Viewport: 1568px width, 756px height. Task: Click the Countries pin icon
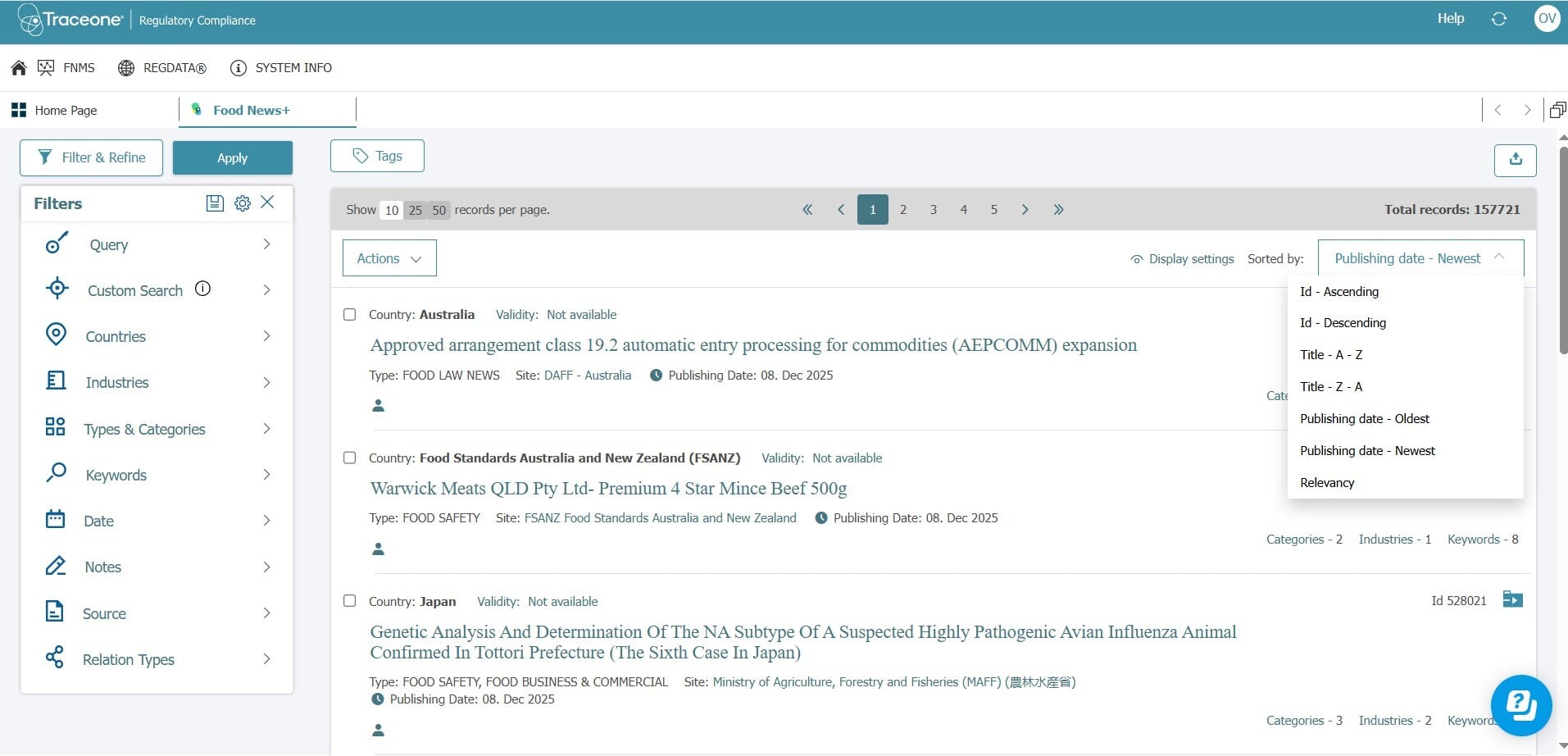56,335
